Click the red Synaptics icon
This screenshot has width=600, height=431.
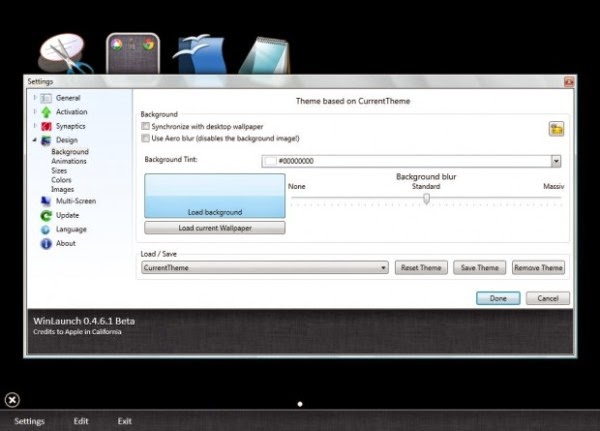46,126
